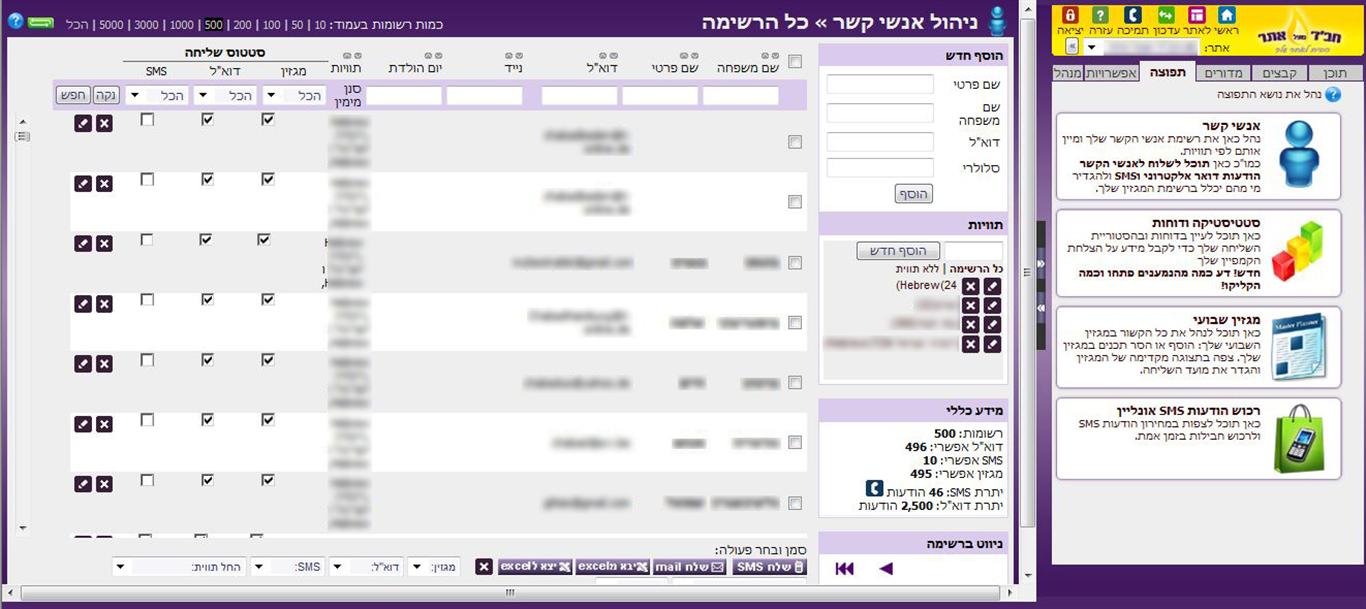Toggle דוא"ל checkbox in first contact row
The height and width of the screenshot is (609, 1366).
[207, 119]
